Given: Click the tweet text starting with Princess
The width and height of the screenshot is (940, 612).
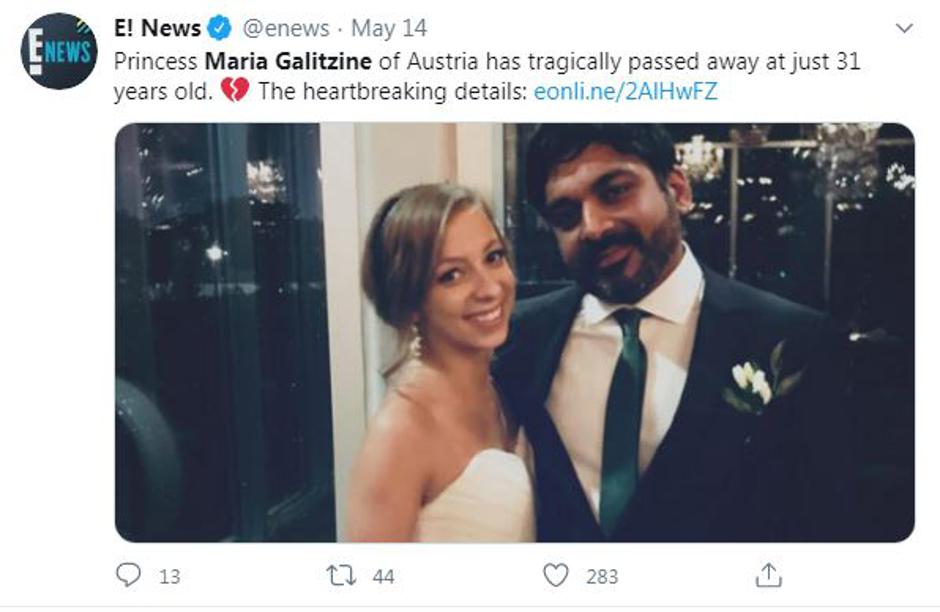Looking at the screenshot, I should coord(157,62).
